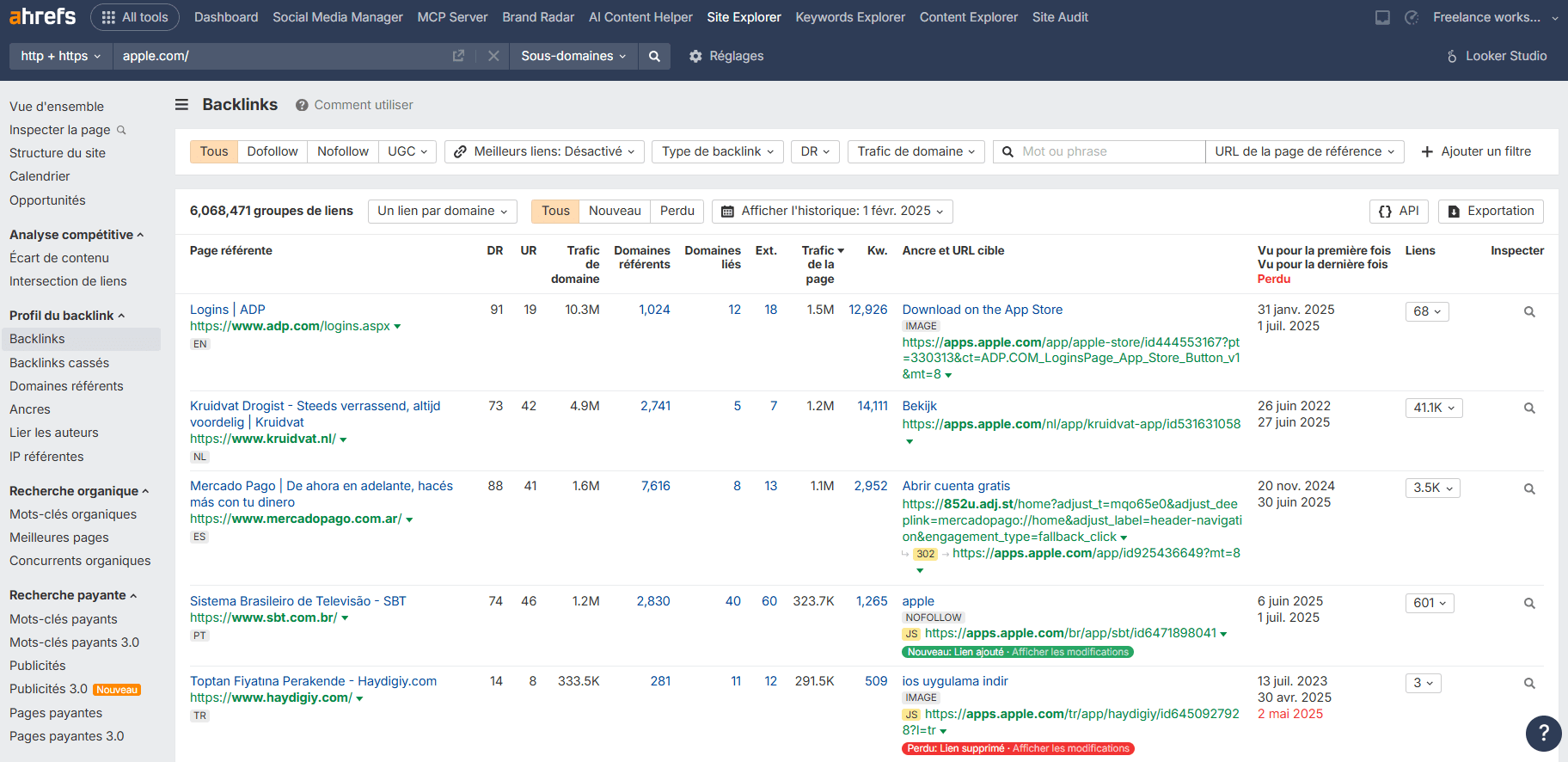Expand the 68 links dropdown
The width and height of the screenshot is (1568, 762).
1427,311
